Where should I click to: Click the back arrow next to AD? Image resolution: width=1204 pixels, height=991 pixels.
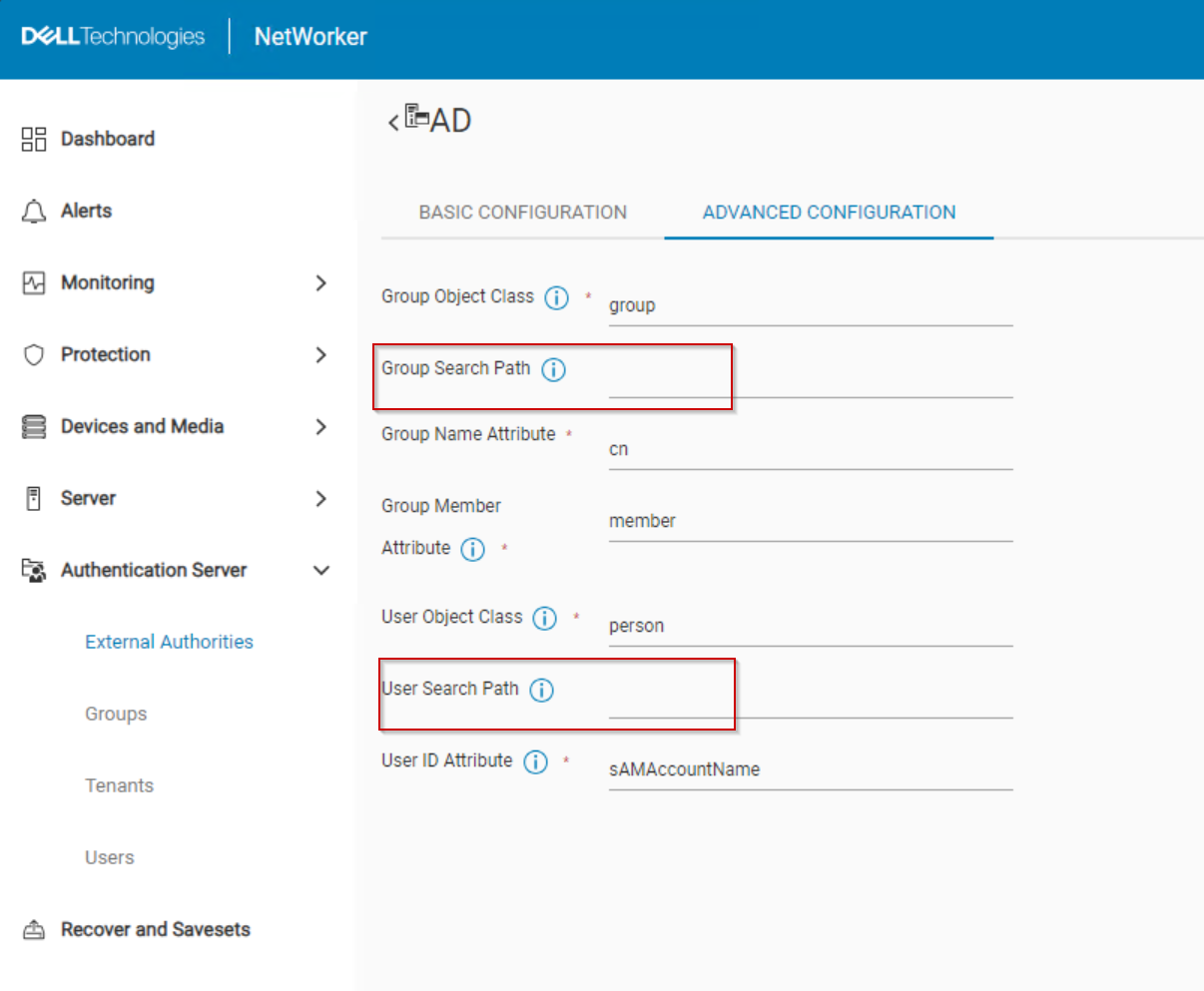pos(391,120)
